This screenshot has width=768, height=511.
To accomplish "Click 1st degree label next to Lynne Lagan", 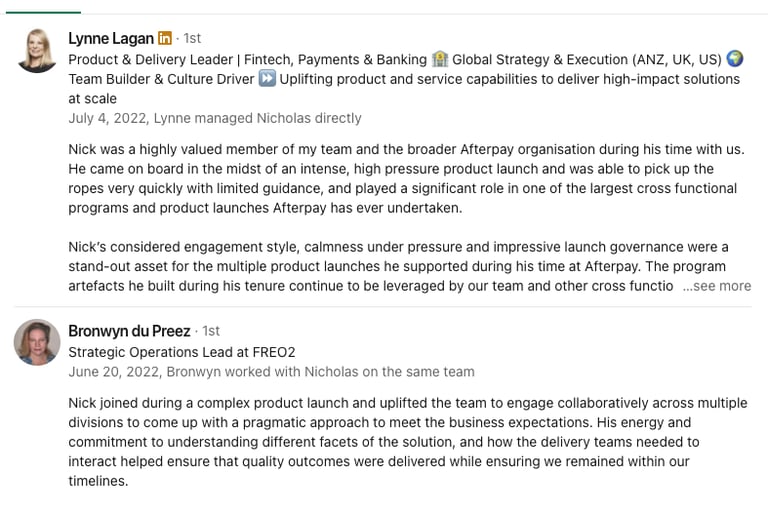I will coord(192,38).
